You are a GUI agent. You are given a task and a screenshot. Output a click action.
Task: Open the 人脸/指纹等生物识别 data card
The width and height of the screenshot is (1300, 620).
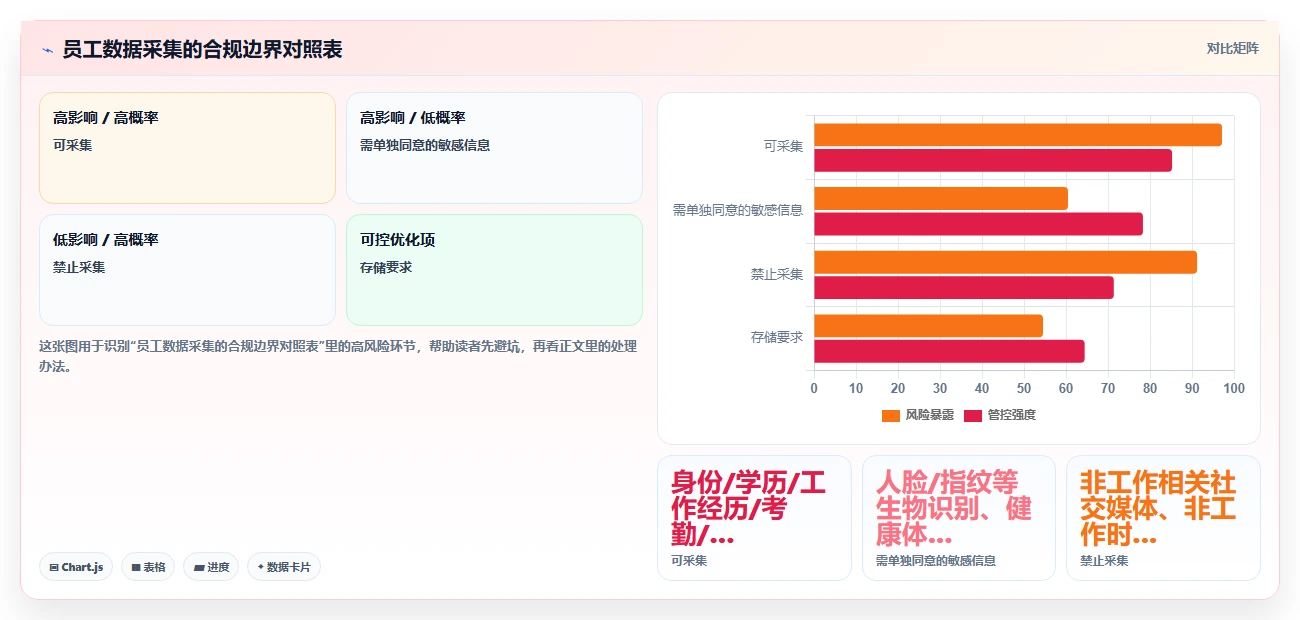(958, 518)
